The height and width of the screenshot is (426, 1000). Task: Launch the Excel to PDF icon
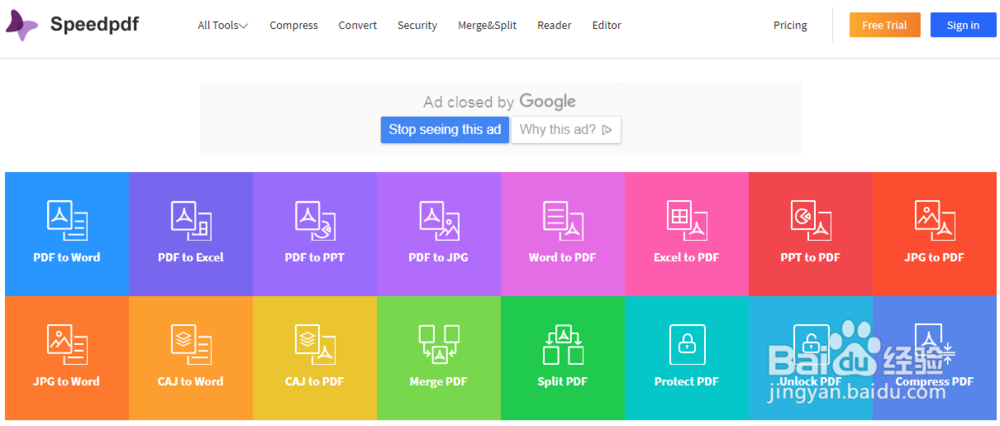[x=687, y=221]
